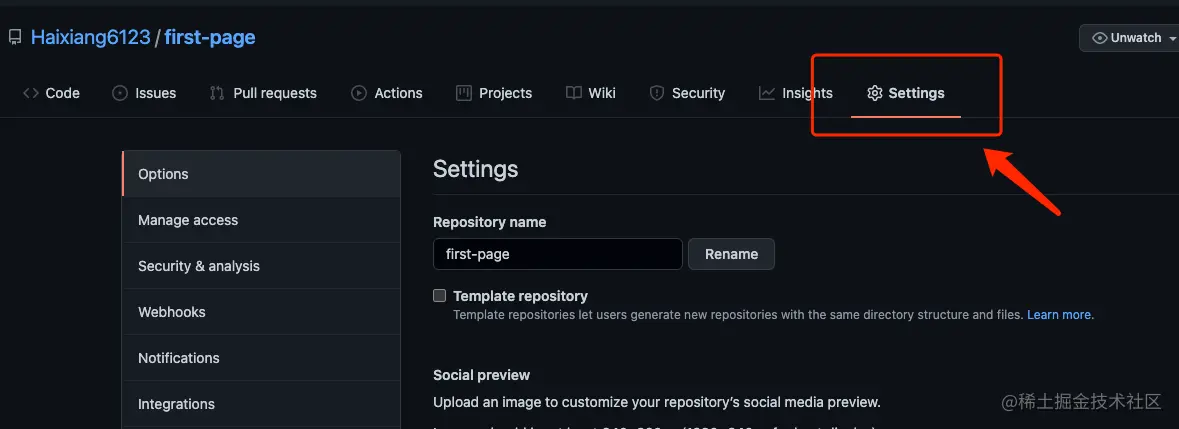Click the Actions play icon
The width and height of the screenshot is (1179, 429).
(359, 93)
